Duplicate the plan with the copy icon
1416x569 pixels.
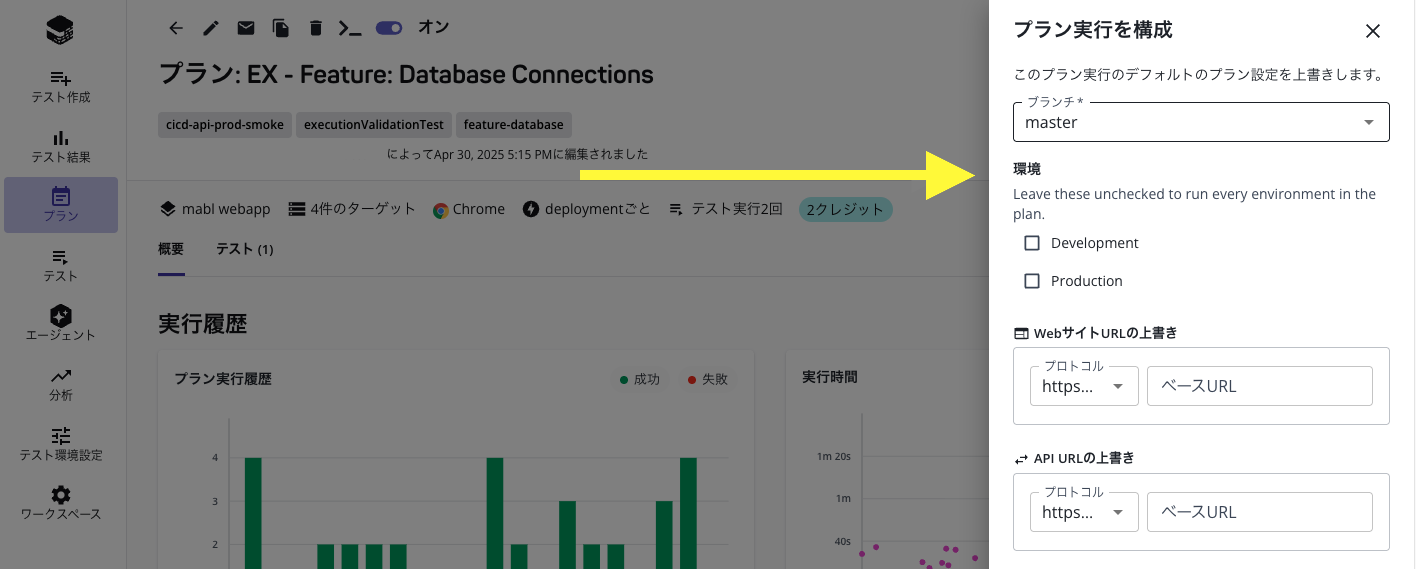pos(281,28)
